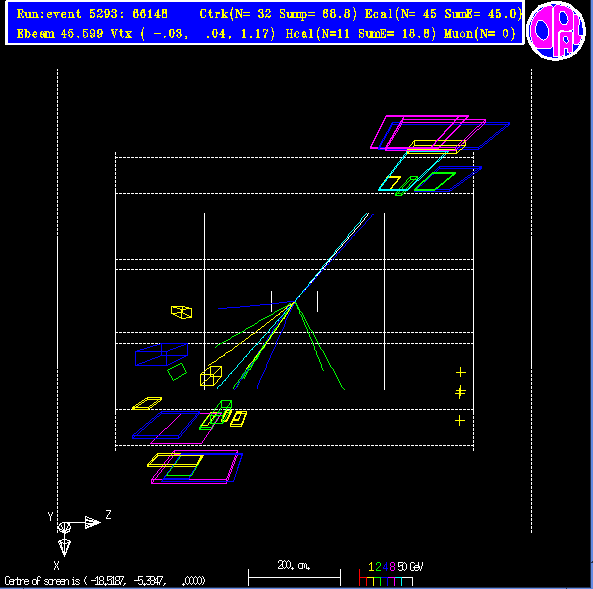Select the green rectangle in the upper cluster
Viewport: 593px width, 589px height.
[435, 181]
